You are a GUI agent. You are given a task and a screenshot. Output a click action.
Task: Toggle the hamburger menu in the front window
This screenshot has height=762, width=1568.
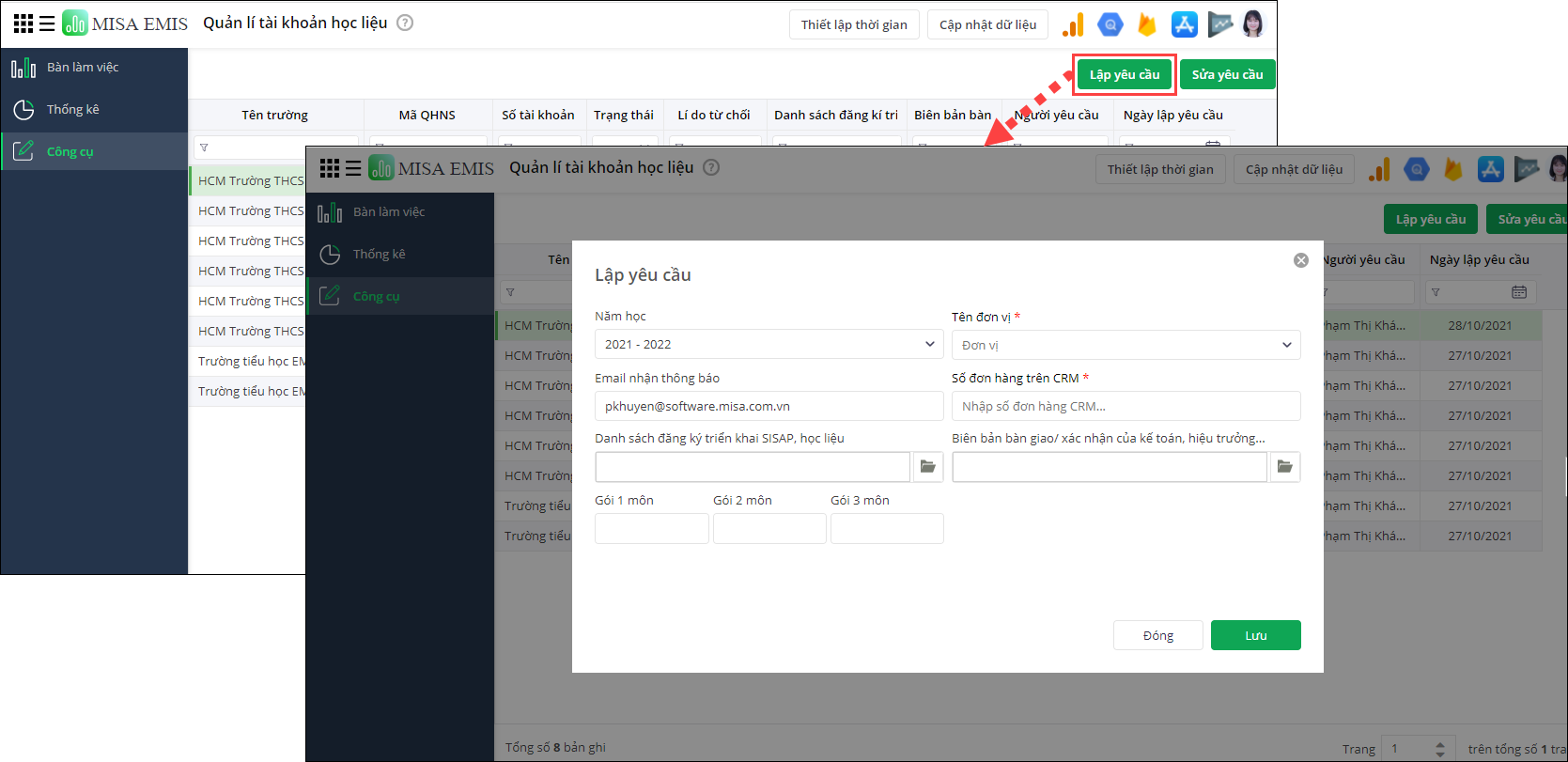pyautogui.click(x=353, y=168)
